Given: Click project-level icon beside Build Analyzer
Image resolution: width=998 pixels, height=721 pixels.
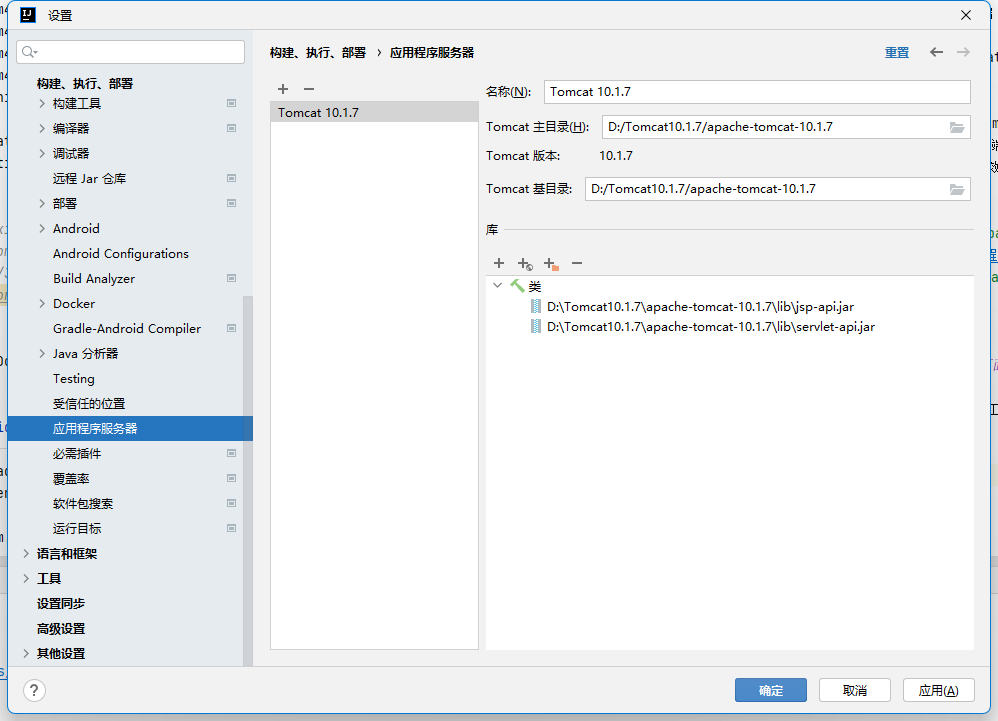Looking at the screenshot, I should 232,278.
